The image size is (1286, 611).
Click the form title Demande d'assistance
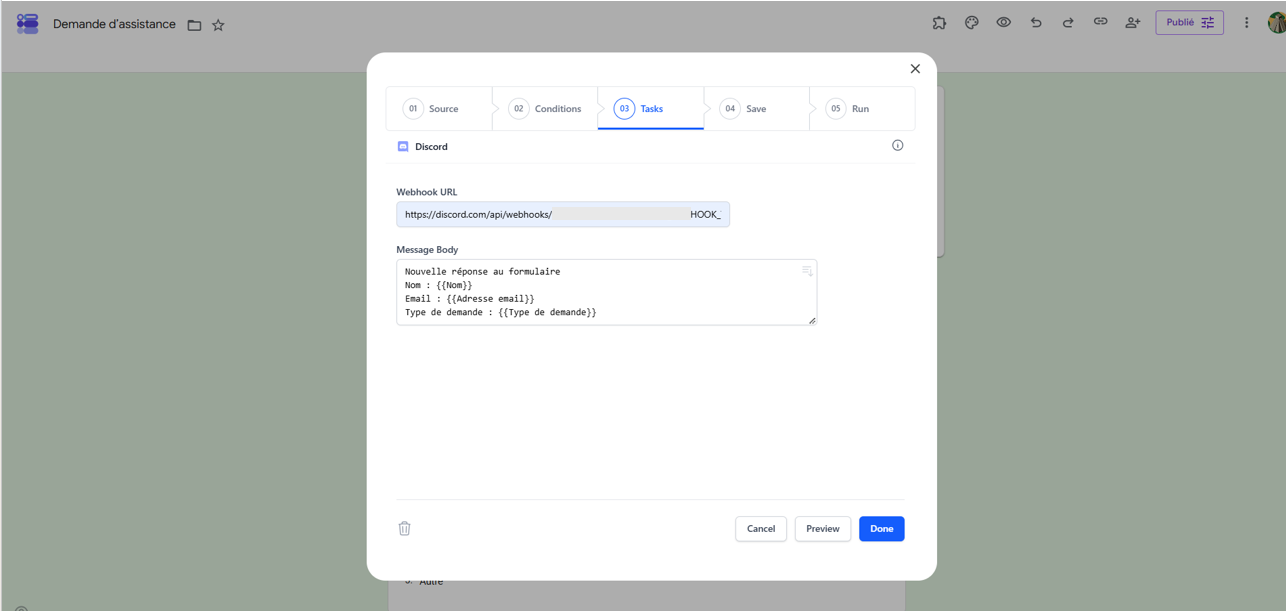114,24
